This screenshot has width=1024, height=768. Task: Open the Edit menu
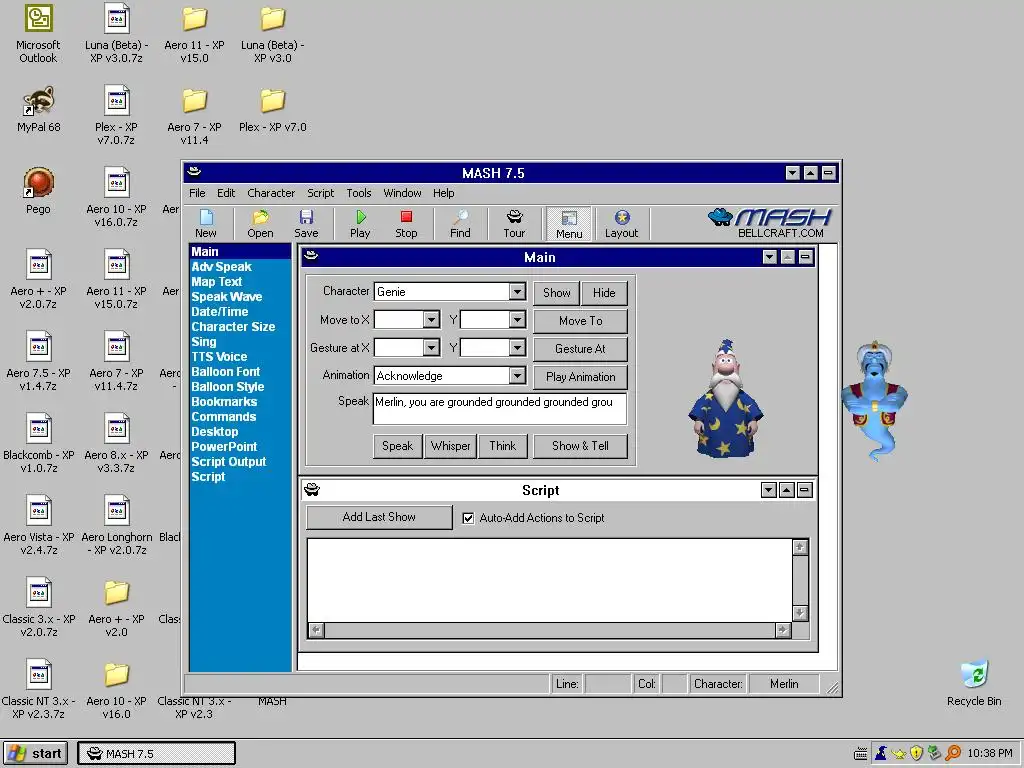pyautogui.click(x=226, y=193)
